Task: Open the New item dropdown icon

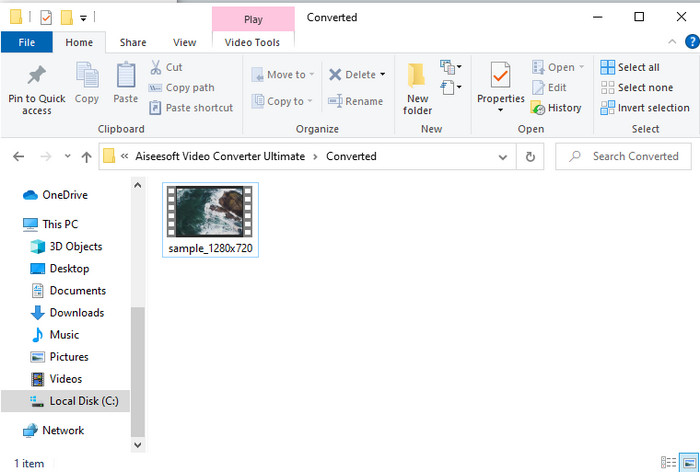Action: (x=450, y=67)
